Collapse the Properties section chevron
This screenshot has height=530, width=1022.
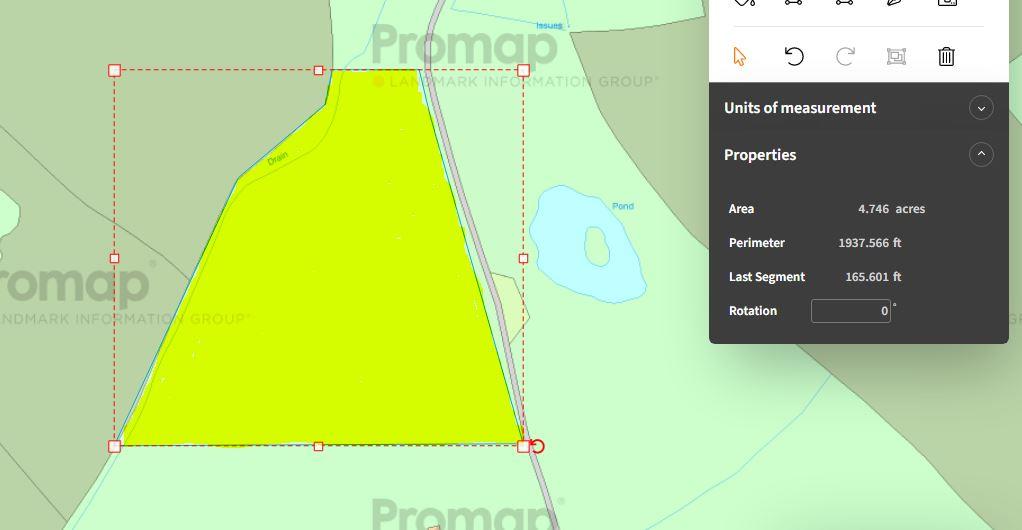(x=981, y=155)
